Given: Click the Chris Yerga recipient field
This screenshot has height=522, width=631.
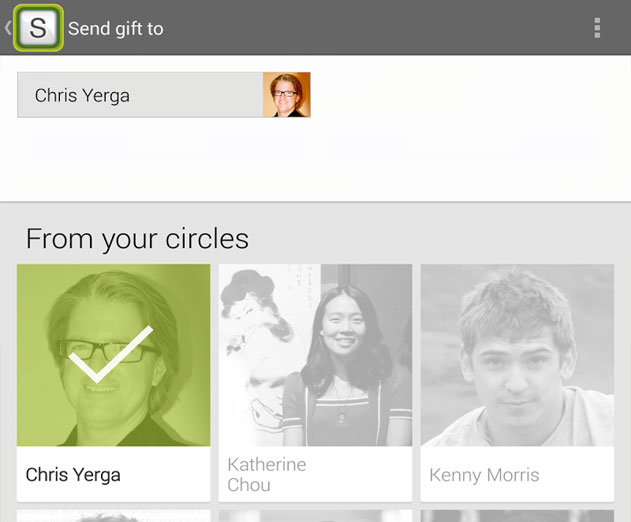Looking at the screenshot, I should click(x=164, y=95).
